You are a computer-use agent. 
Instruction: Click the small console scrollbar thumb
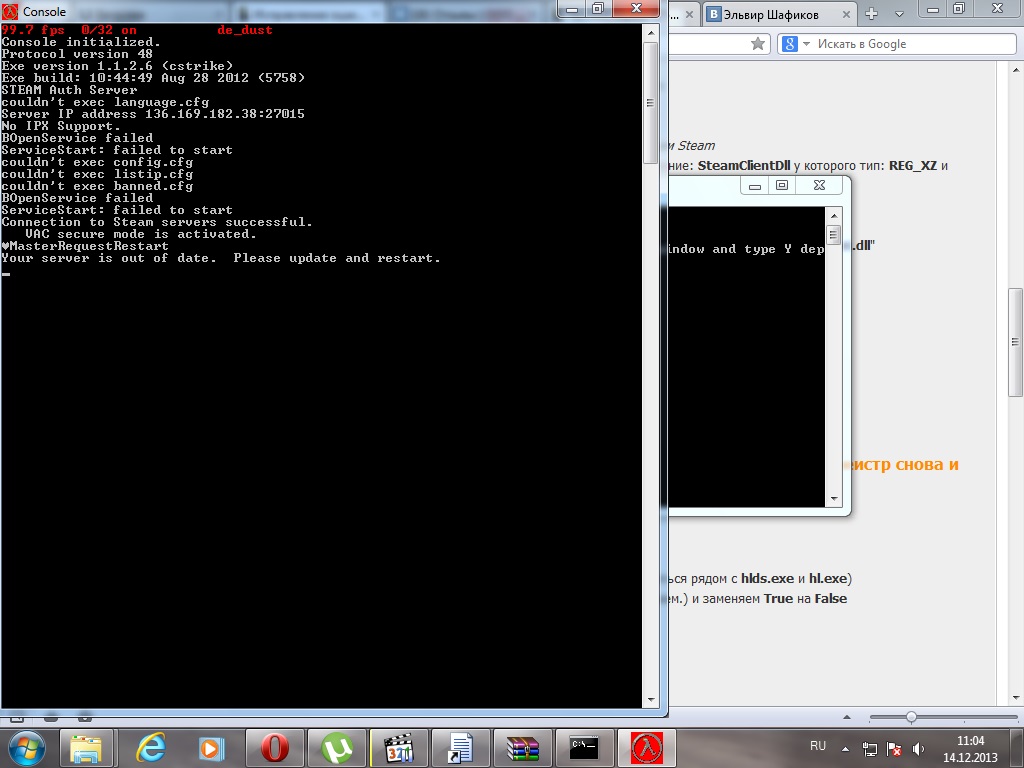click(833, 234)
